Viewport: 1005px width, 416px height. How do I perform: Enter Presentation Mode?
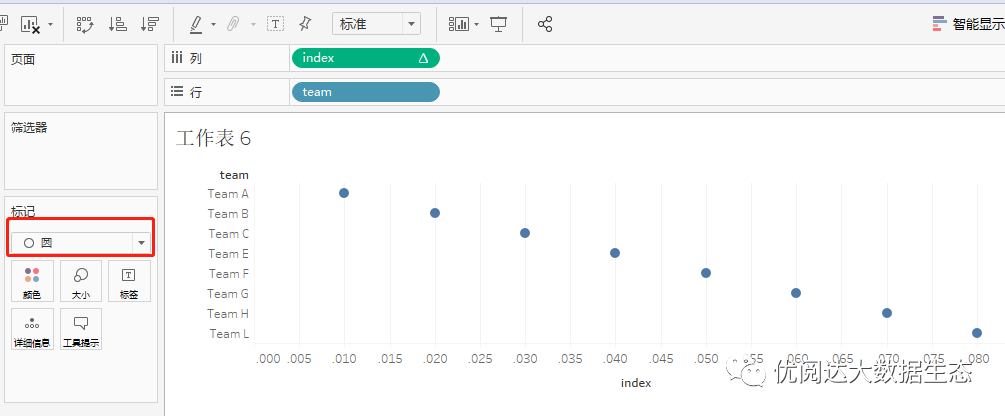(x=499, y=24)
